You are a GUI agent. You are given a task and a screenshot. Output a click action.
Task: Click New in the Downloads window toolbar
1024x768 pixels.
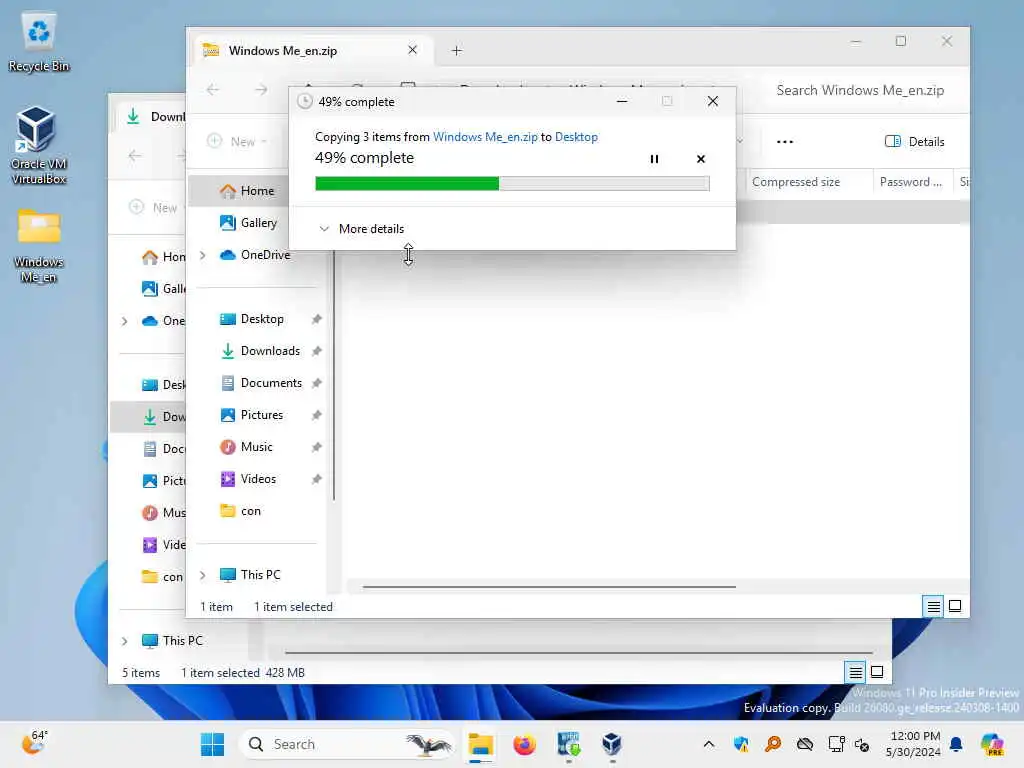(x=154, y=208)
